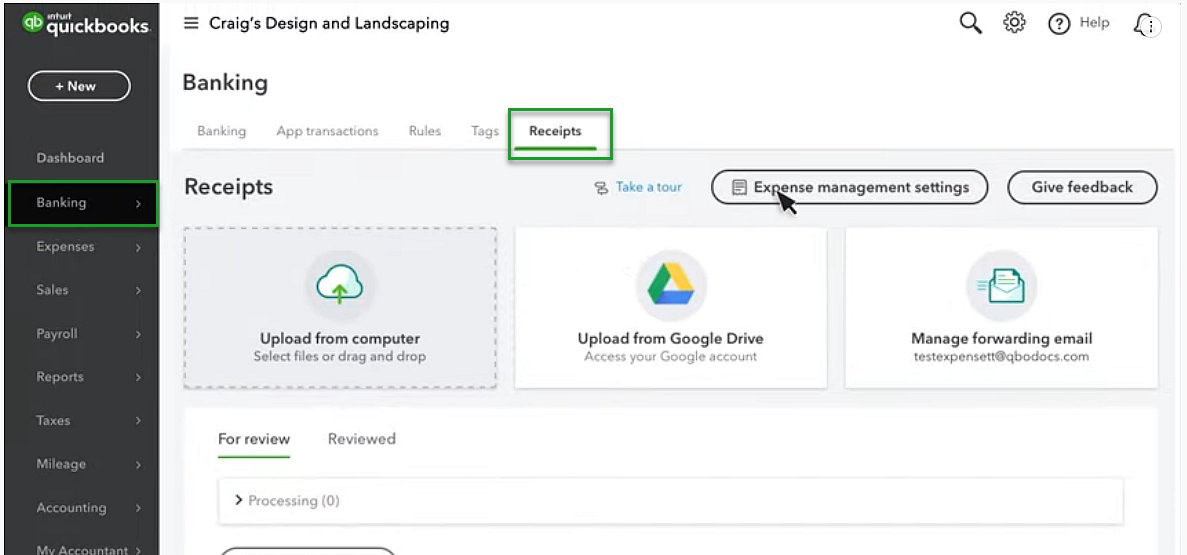1187x555 pixels.
Task: Click the testexpensett@qbodocs.com email address
Action: (1001, 356)
